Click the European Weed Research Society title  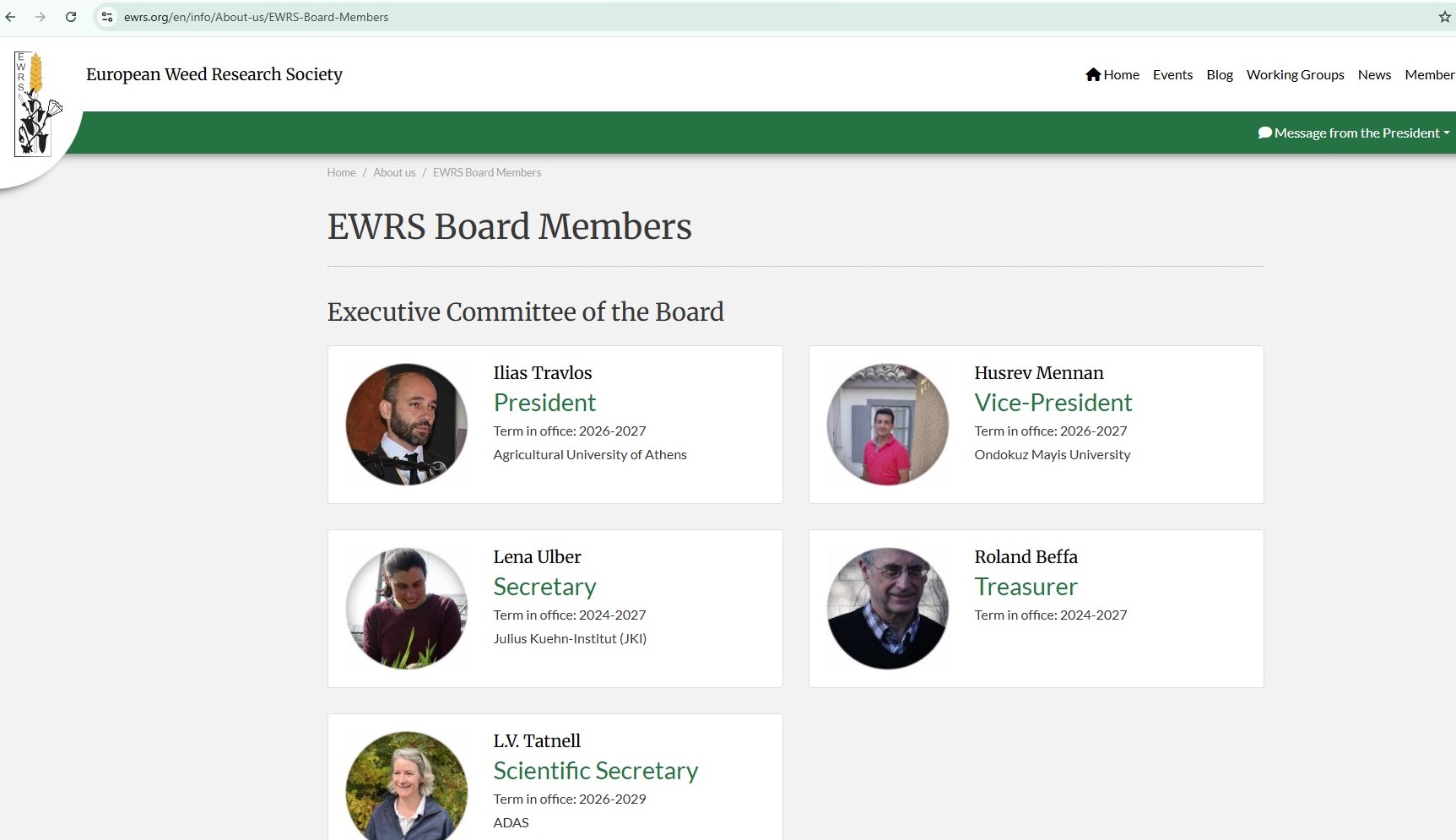tap(214, 74)
